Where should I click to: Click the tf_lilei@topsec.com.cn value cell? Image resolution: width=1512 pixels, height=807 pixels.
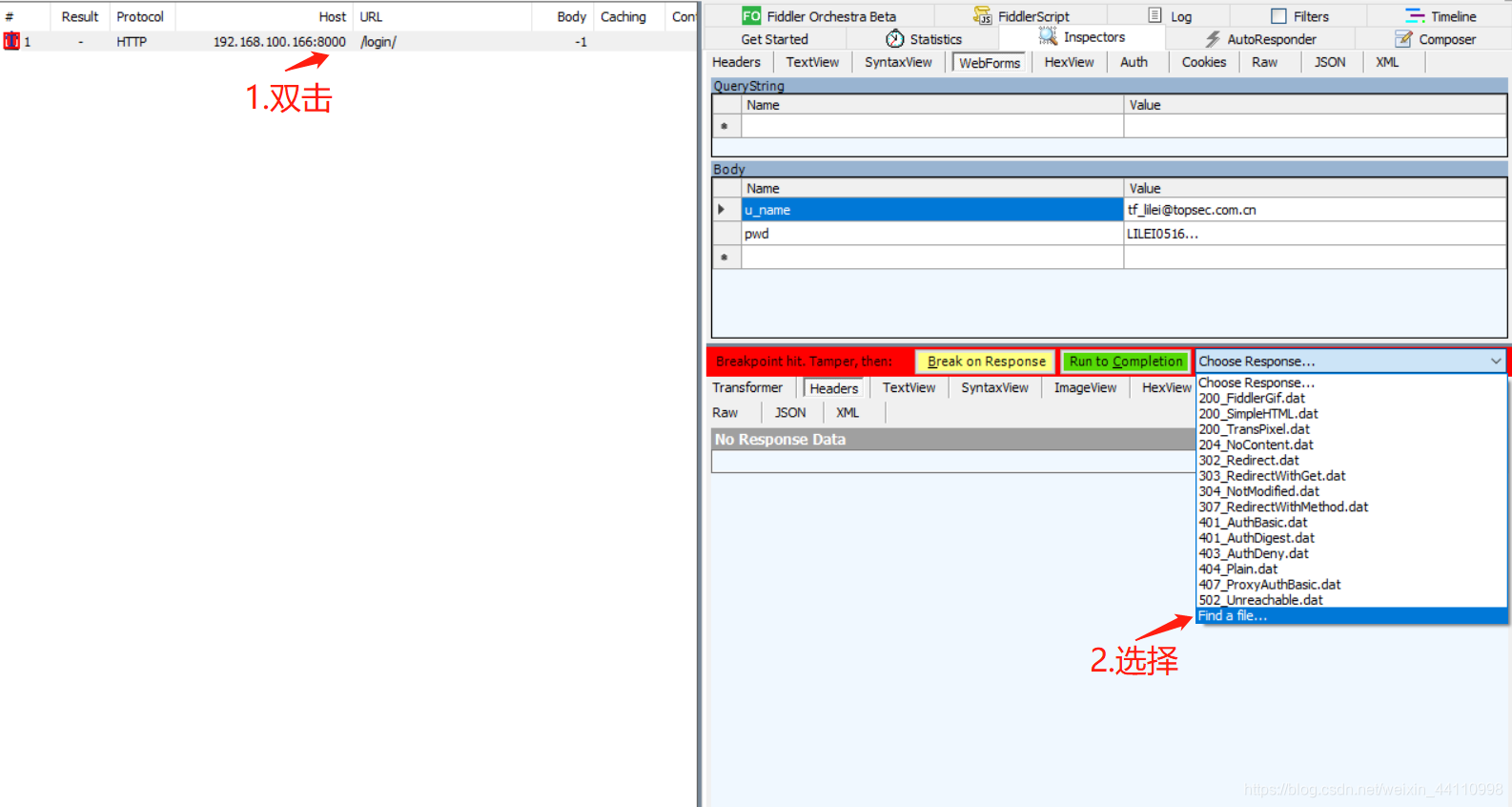[x=1316, y=210]
